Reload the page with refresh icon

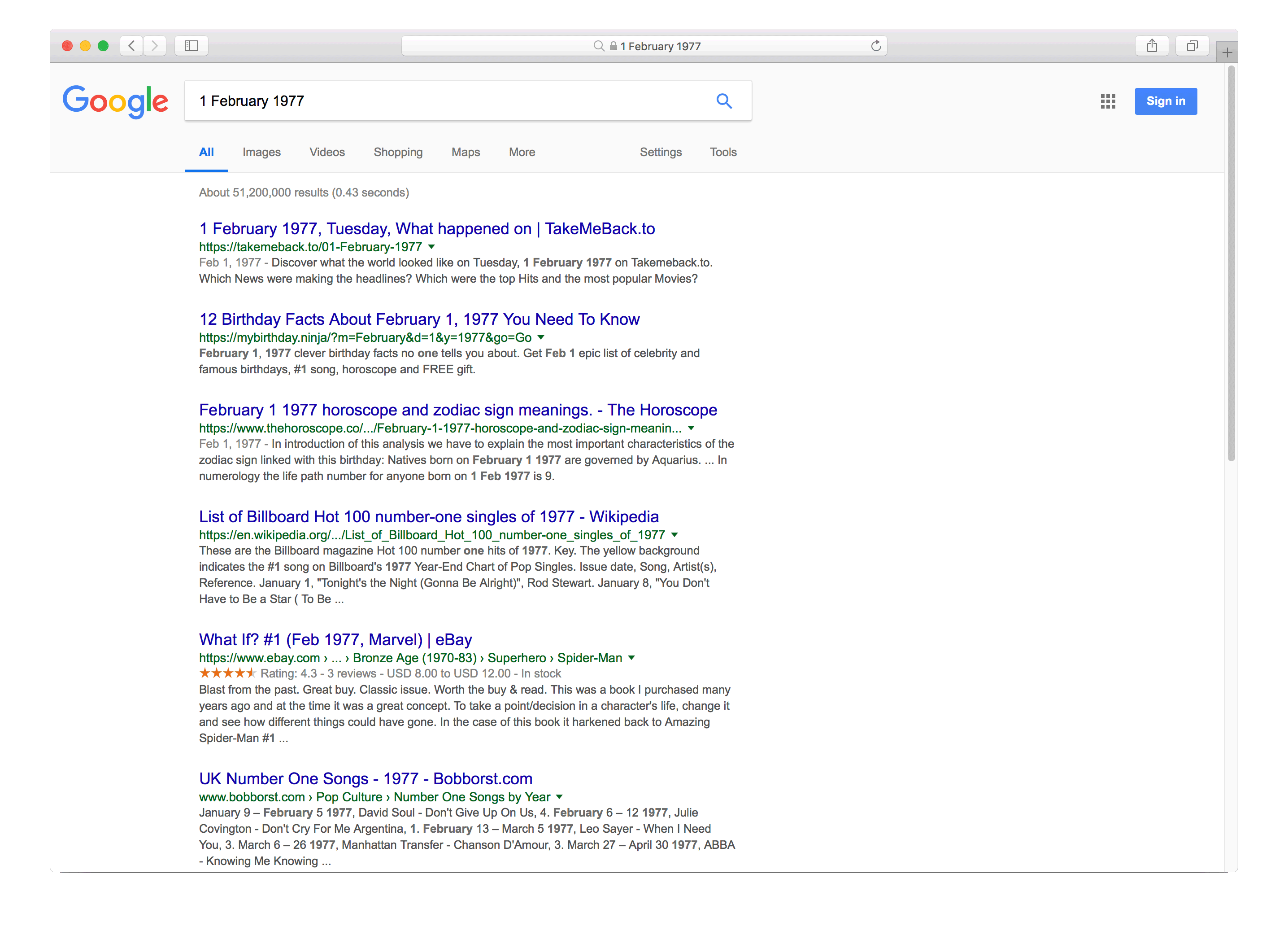875,46
